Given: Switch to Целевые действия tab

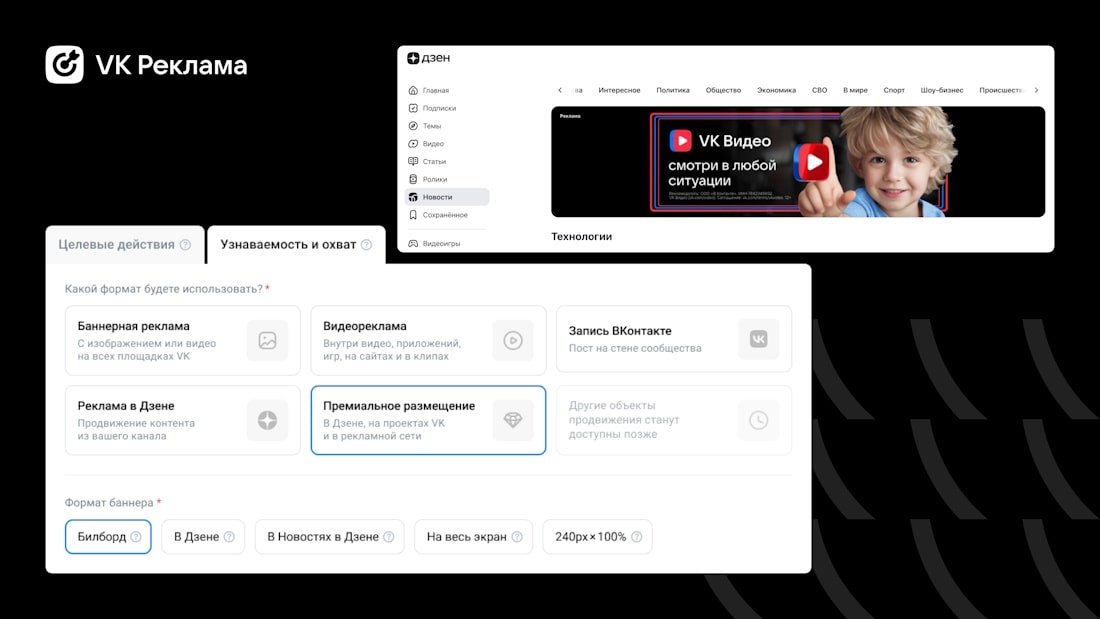Looking at the screenshot, I should point(116,245).
